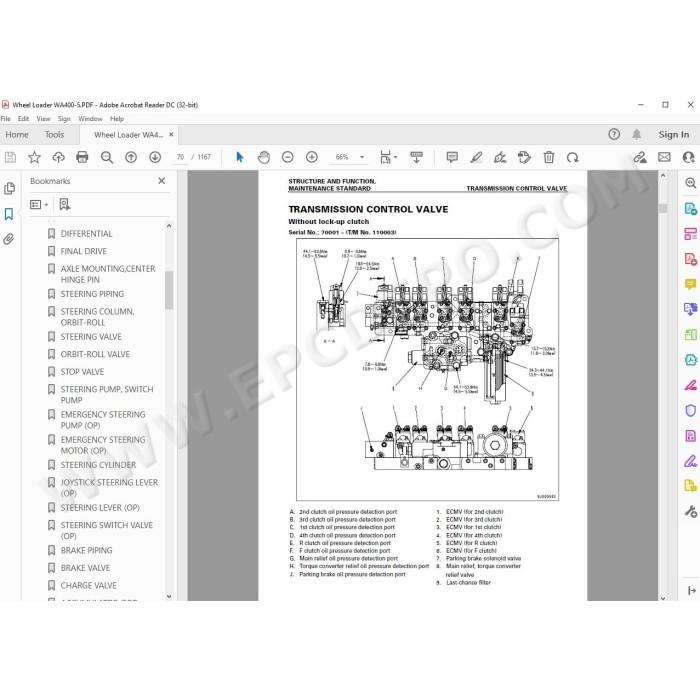Choose the Selection arrow tool
Screen dimensions: 700x700
point(240,157)
